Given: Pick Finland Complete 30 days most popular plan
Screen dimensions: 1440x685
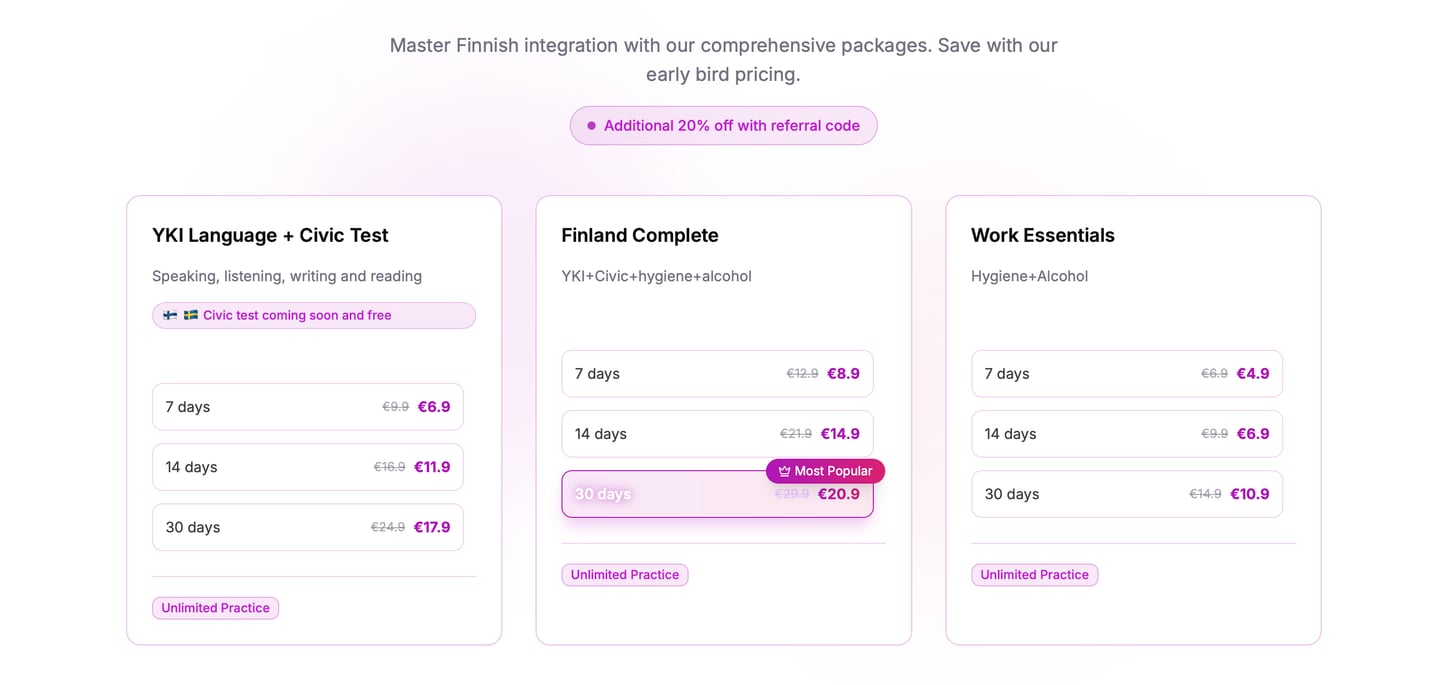Looking at the screenshot, I should (x=717, y=495).
